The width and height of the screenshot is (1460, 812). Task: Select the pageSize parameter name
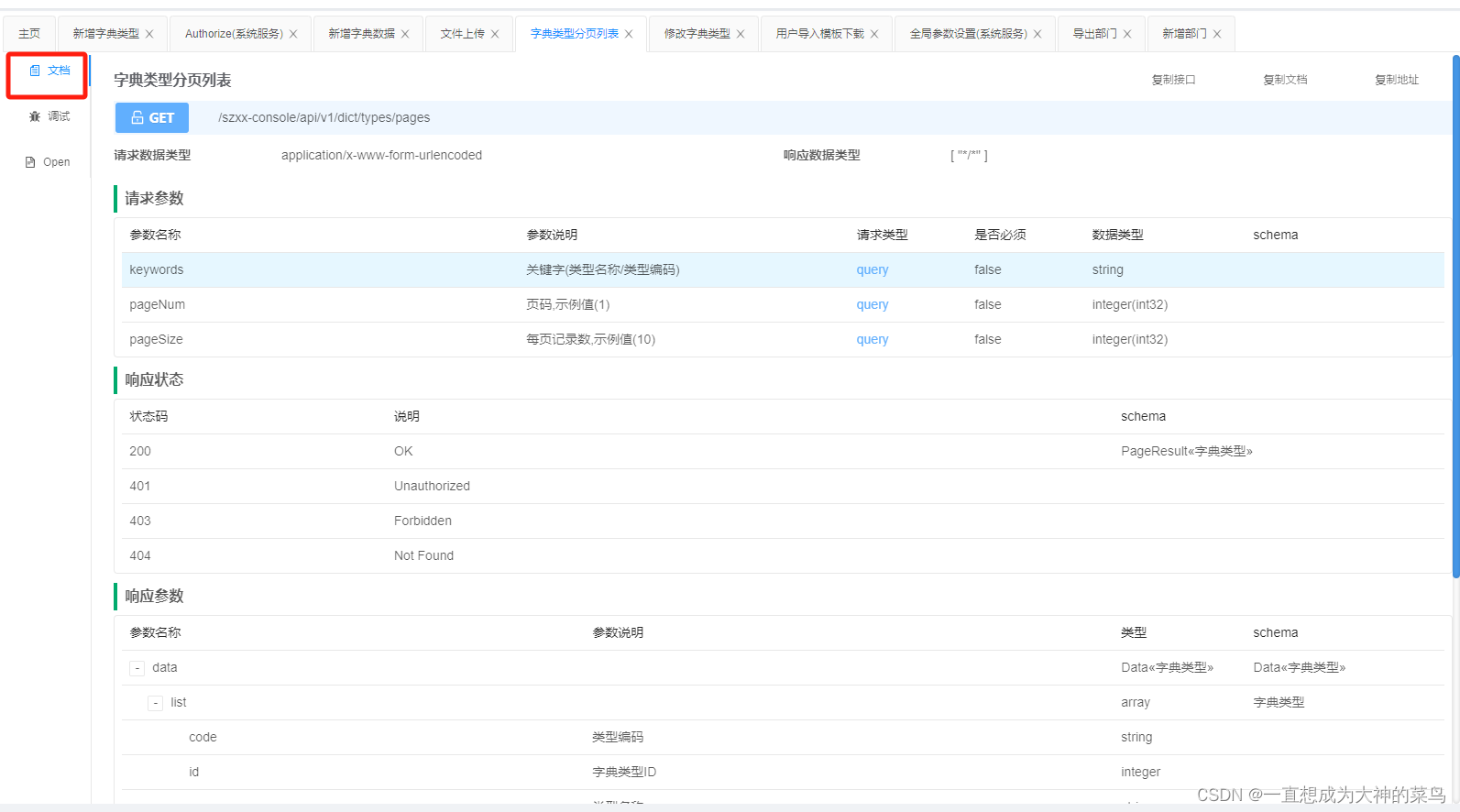tap(156, 339)
